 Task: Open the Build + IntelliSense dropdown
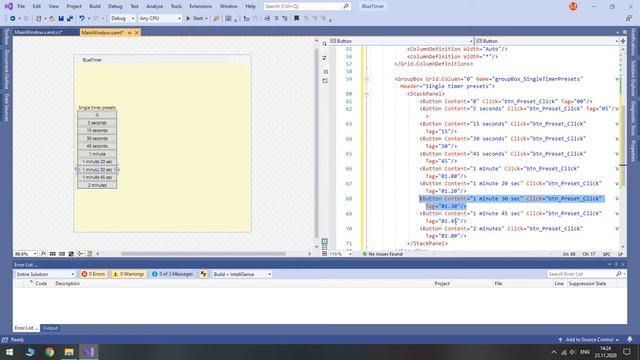[242, 274]
